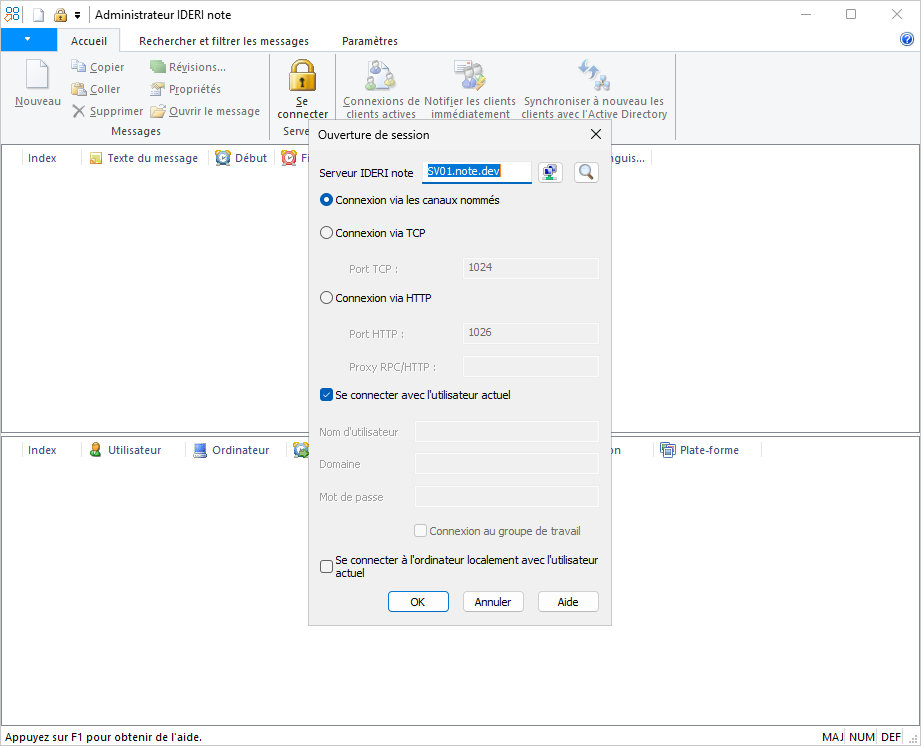Click the browse network computers icon in dialog
921x746 pixels.
click(550, 172)
